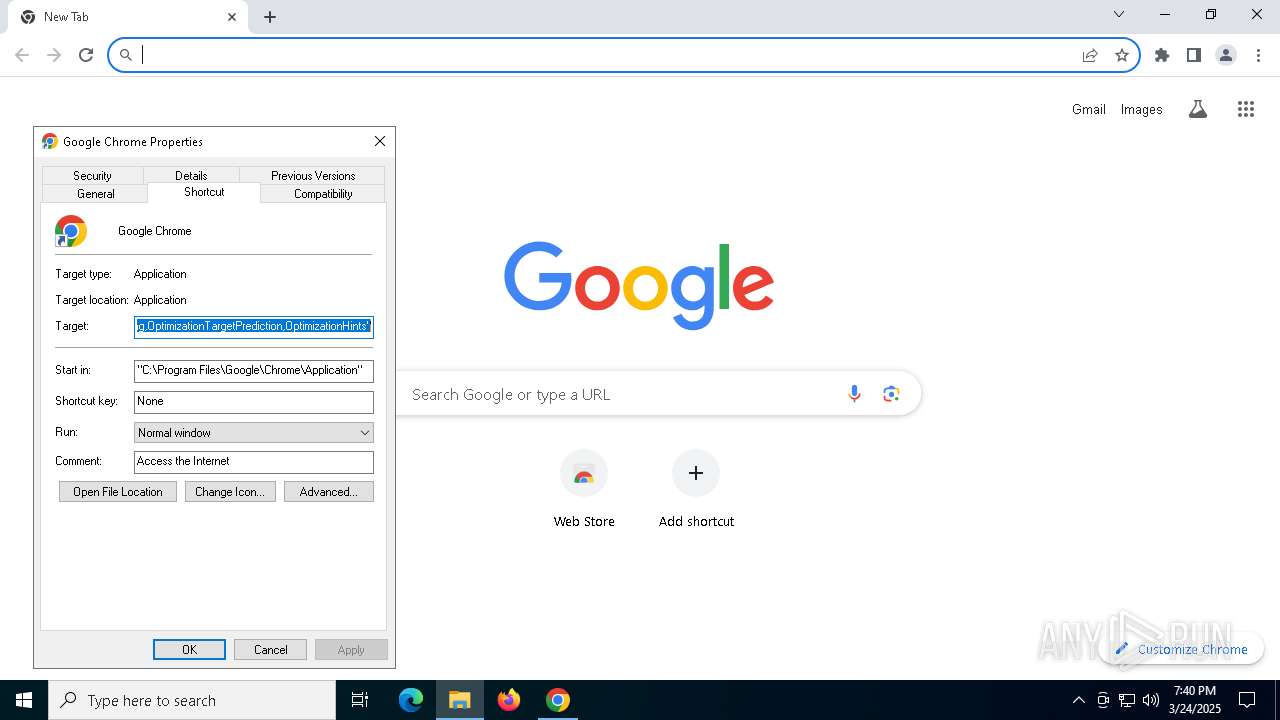Open the network icon in the tray
This screenshot has width=1280, height=720.
[x=1127, y=700]
